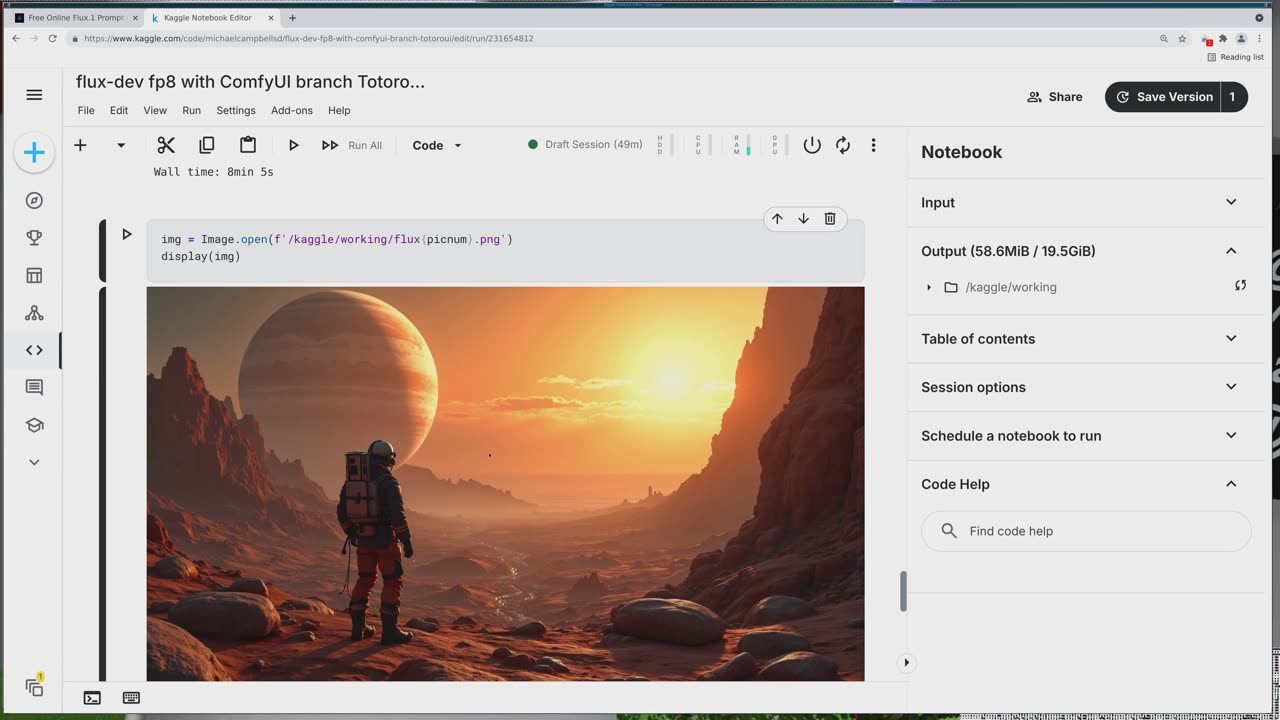This screenshot has width=1280, height=720.
Task: Click Draft Session status indicator
Action: (x=586, y=145)
